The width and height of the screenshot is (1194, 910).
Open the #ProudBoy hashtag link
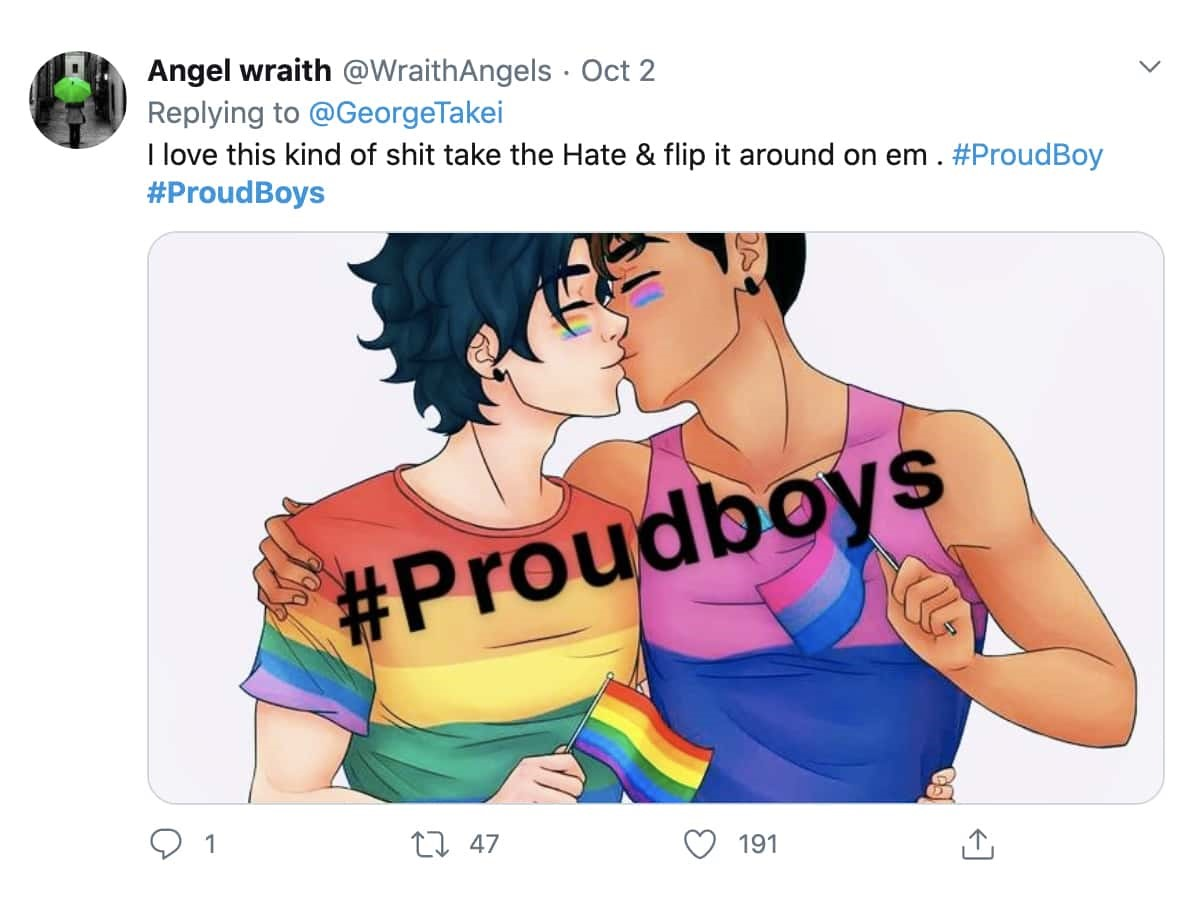coord(1027,155)
